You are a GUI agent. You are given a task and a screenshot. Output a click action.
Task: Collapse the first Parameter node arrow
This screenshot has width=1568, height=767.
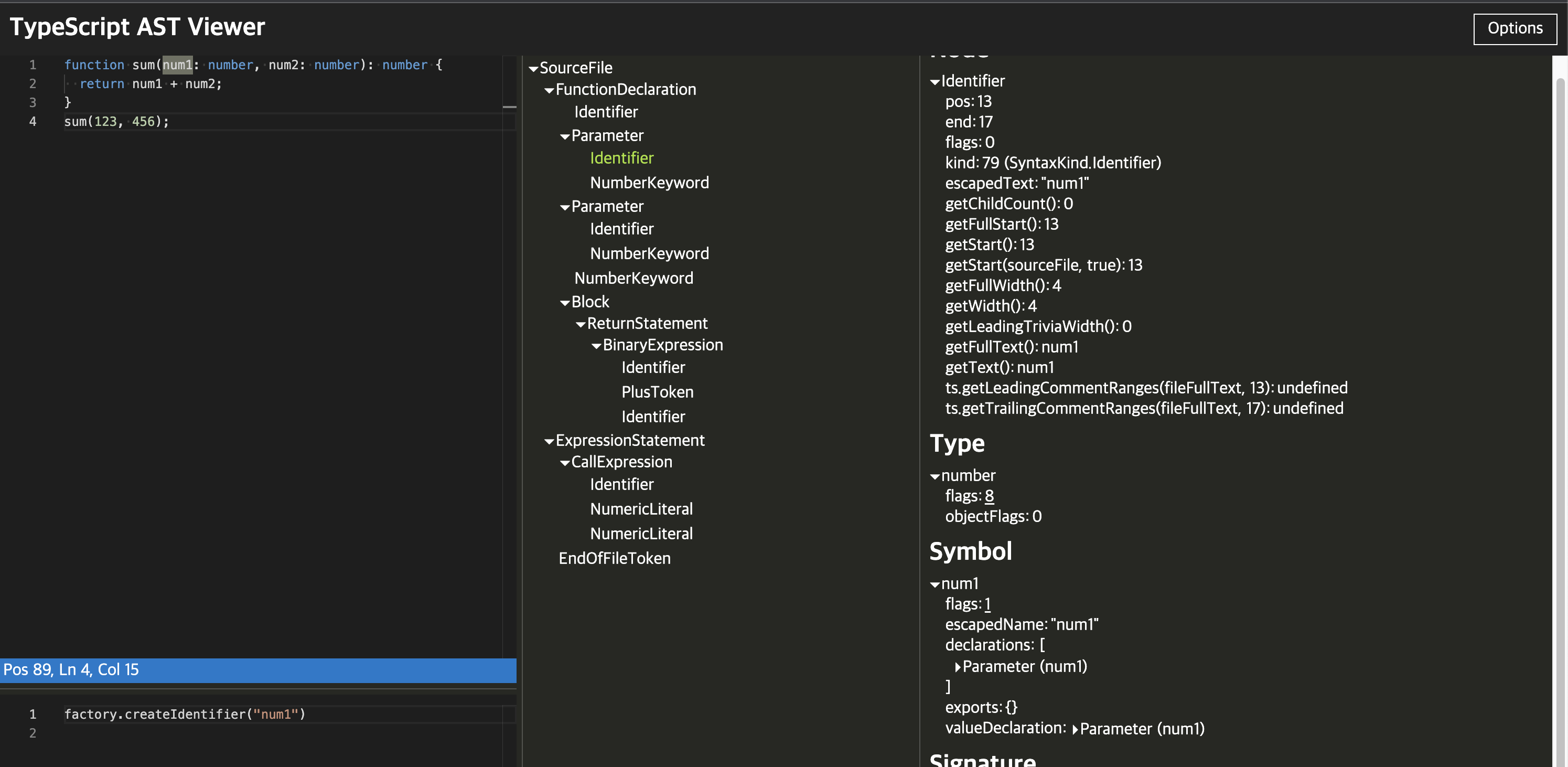tap(565, 137)
